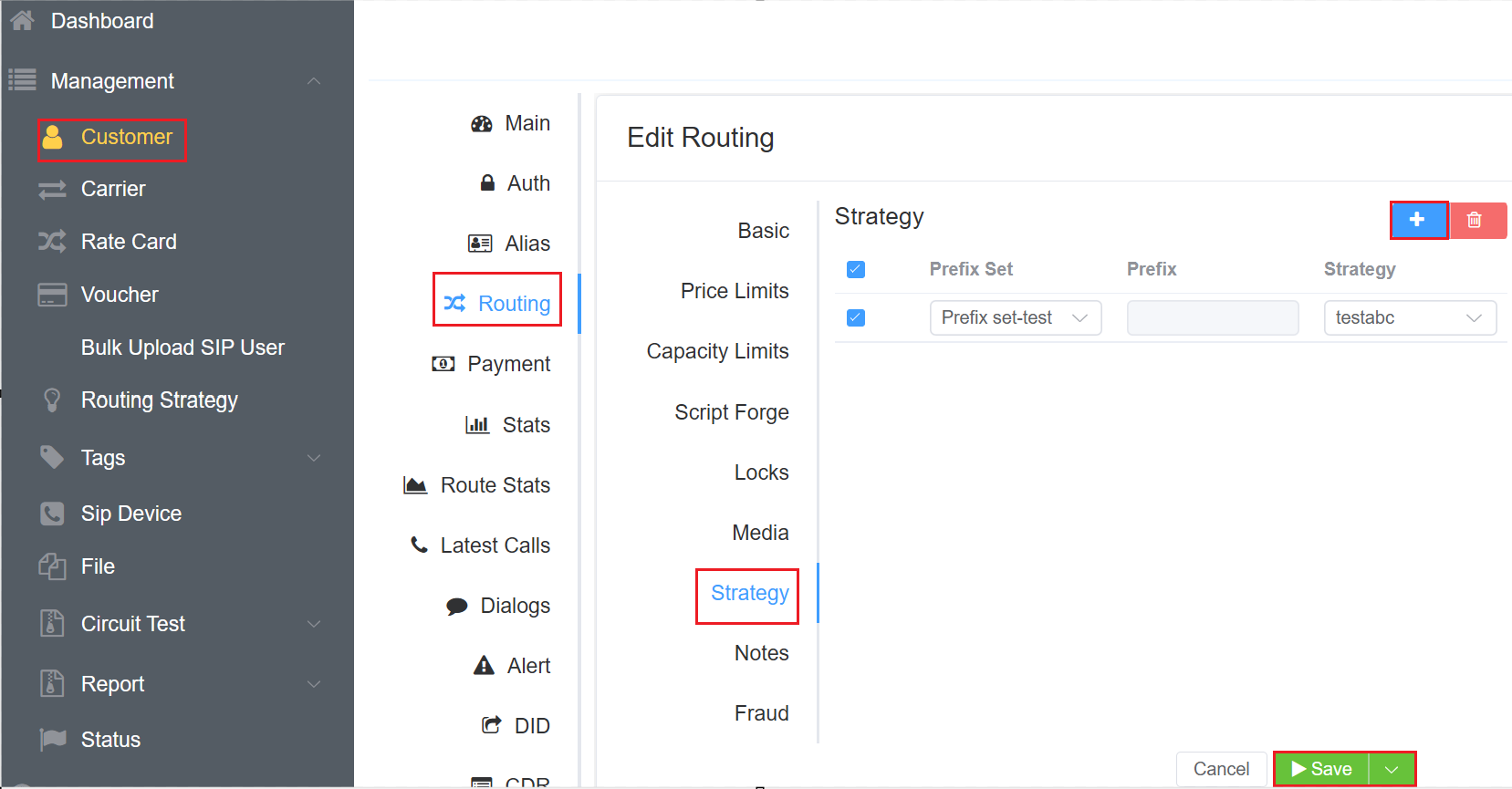Viewport: 1512px width, 789px height.
Task: Toggle the header select-all checkbox
Action: [x=856, y=269]
